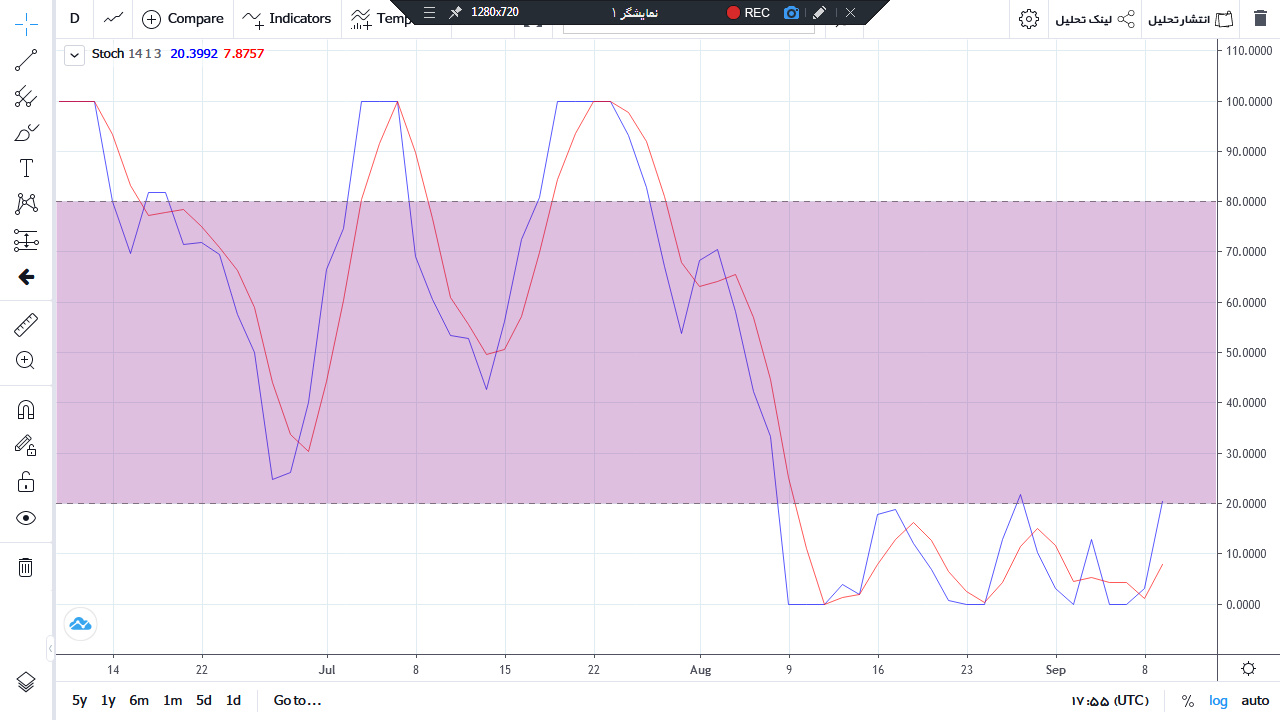The height and width of the screenshot is (720, 1280).
Task: Select the trend line drawing tool
Action: pyautogui.click(x=26, y=62)
